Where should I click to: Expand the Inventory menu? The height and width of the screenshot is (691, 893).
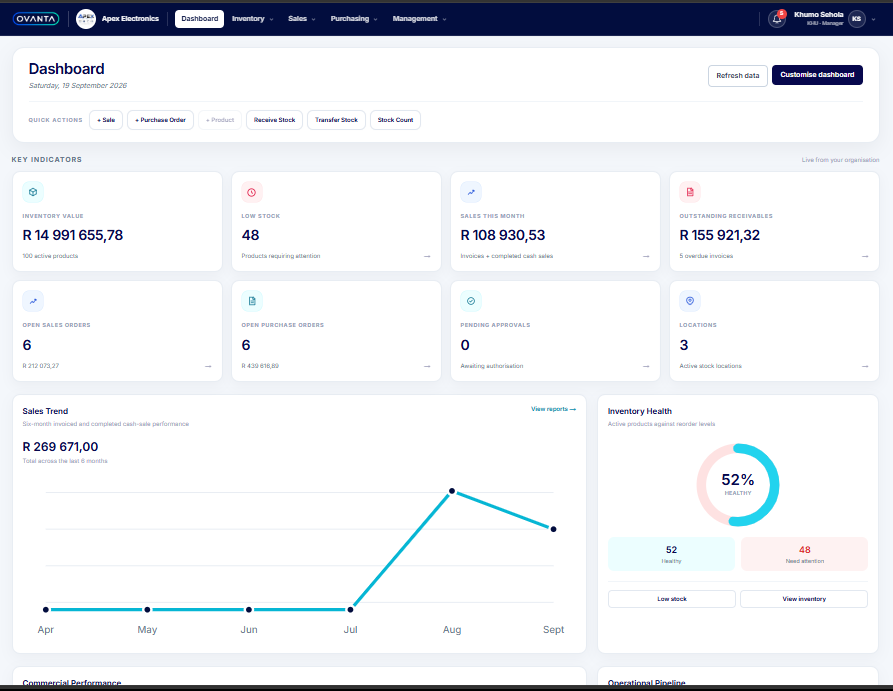click(x=252, y=19)
